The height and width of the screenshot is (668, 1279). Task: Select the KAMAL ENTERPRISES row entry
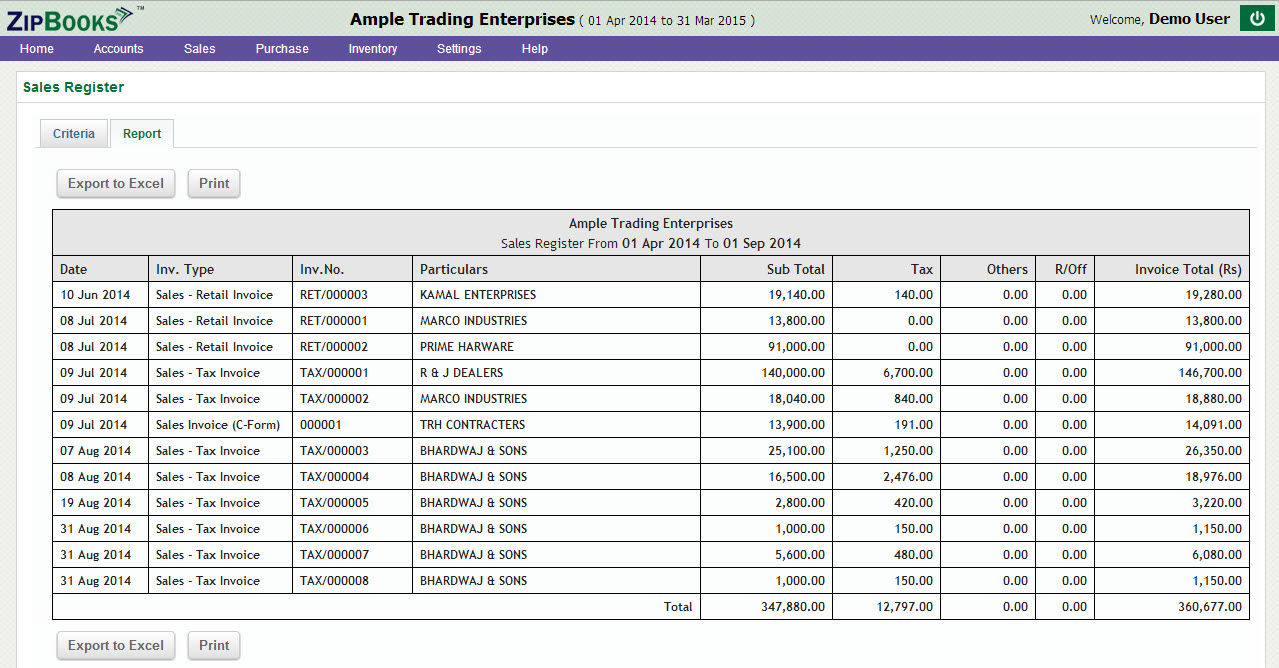point(478,295)
